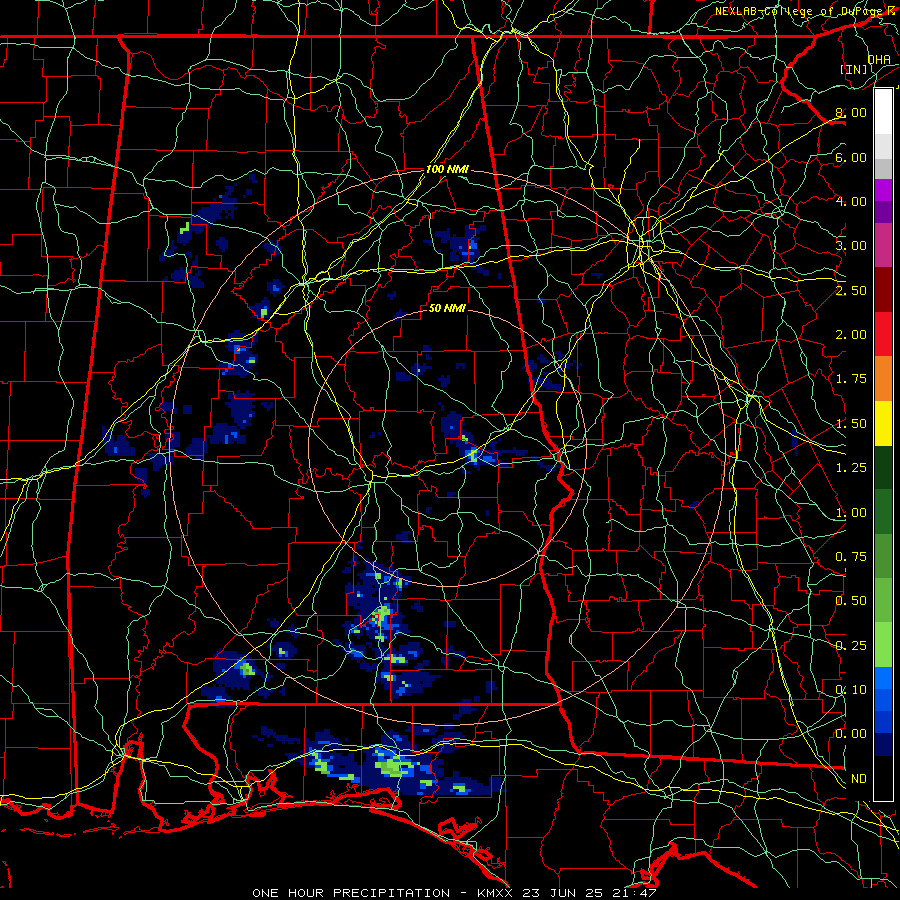
Task: Select the dark red swatch in the legend
Action: coord(883,290)
